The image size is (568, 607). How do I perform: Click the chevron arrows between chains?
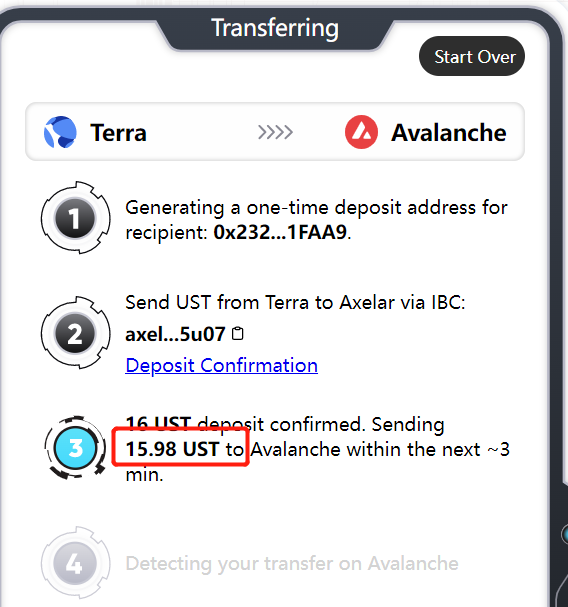click(x=275, y=132)
